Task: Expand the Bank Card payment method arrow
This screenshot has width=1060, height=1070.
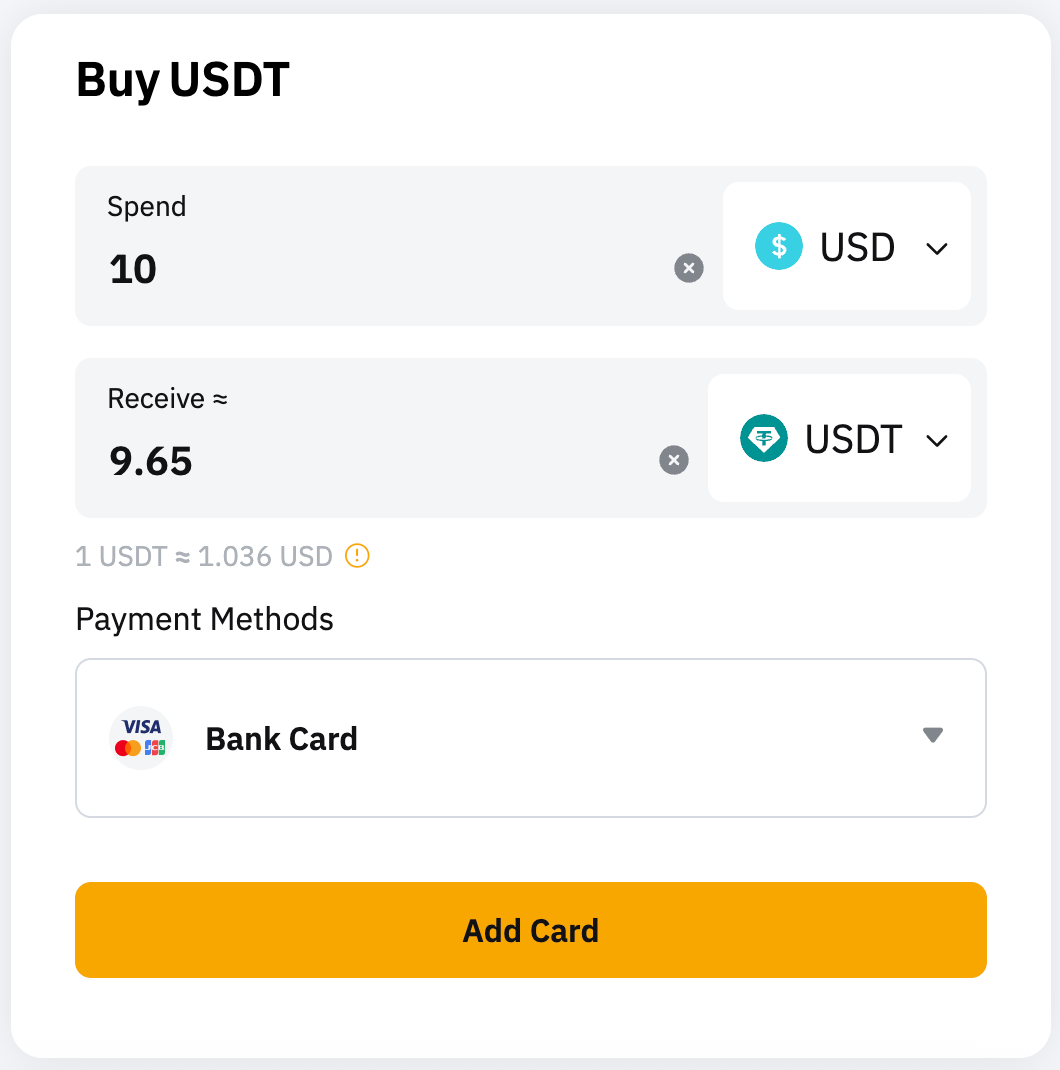Action: [x=933, y=736]
